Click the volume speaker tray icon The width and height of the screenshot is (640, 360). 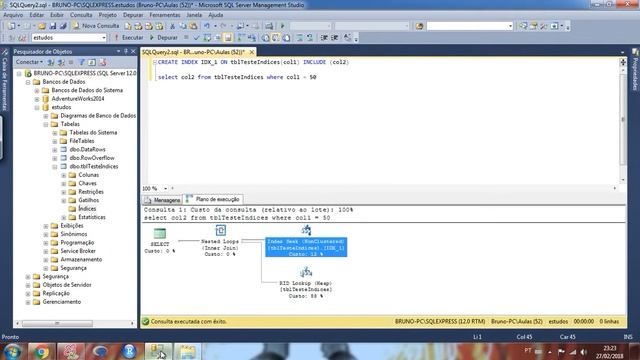click(x=583, y=352)
